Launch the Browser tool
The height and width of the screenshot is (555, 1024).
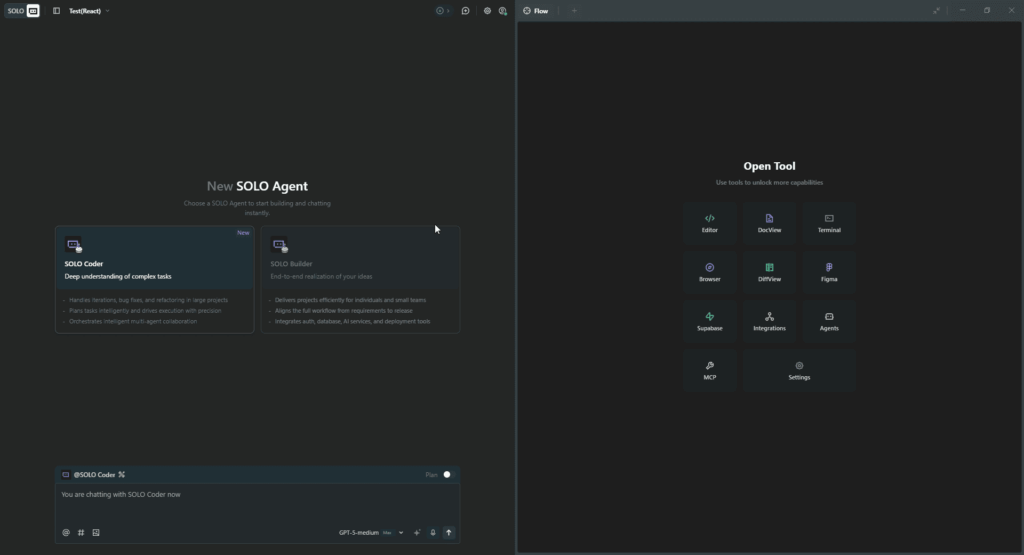tap(710, 272)
